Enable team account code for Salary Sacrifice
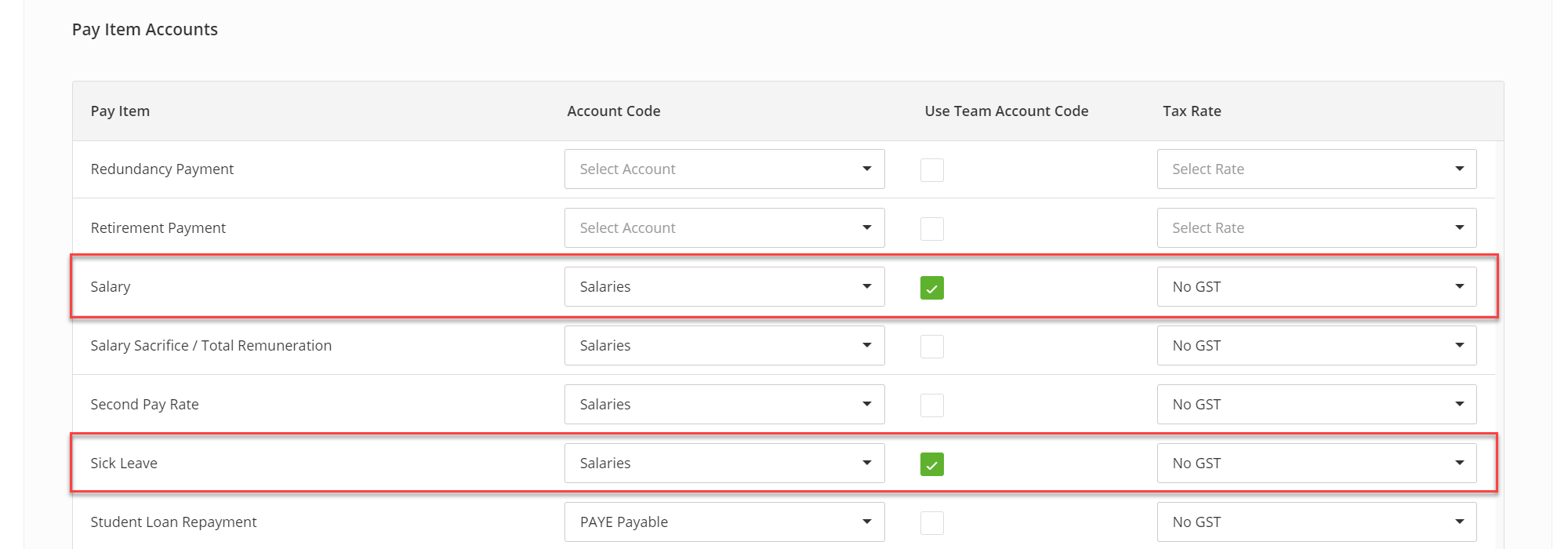1568x549 pixels. click(931, 347)
